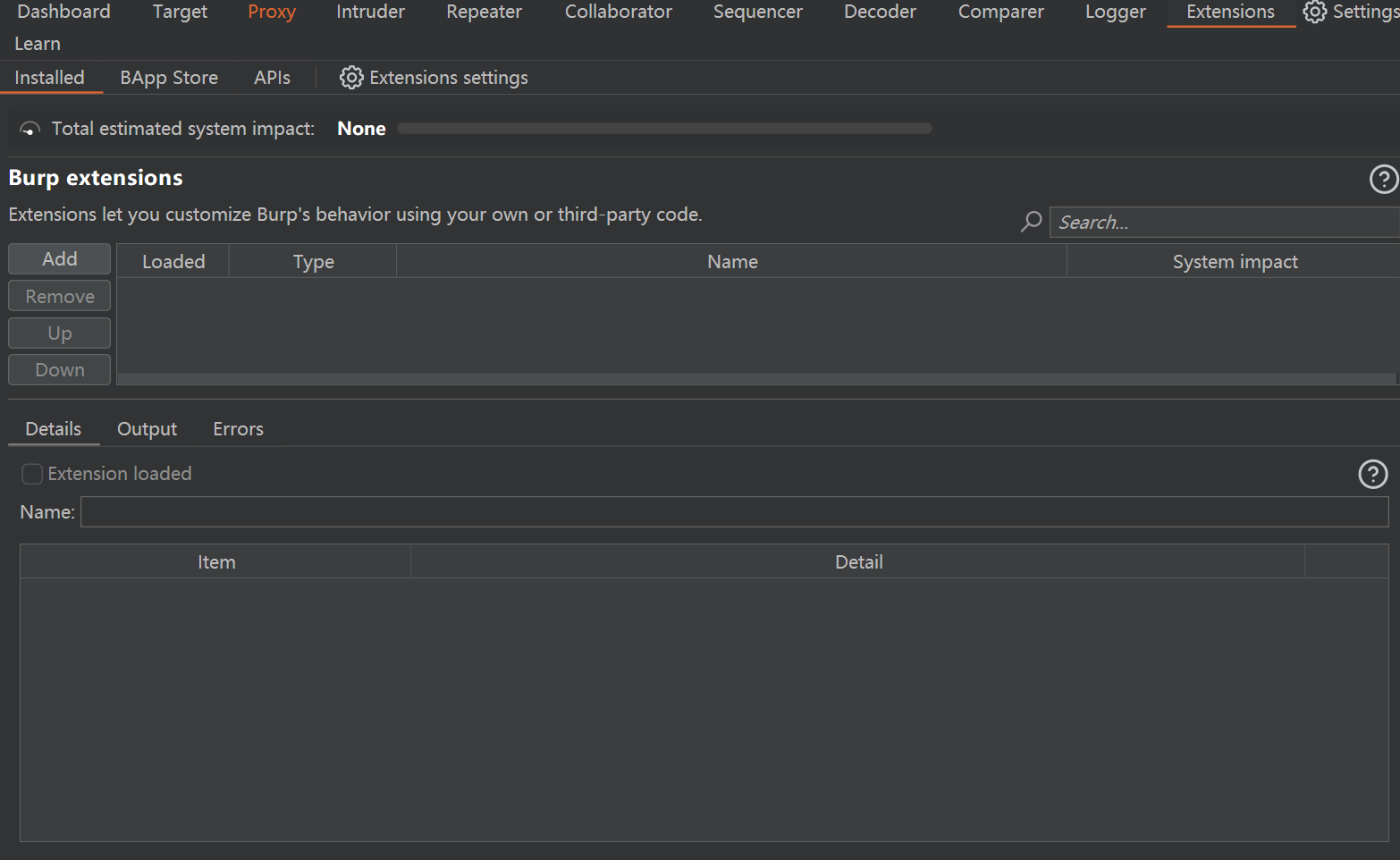Image resolution: width=1400 pixels, height=860 pixels.
Task: Open the APIs tab
Action: pos(272,78)
